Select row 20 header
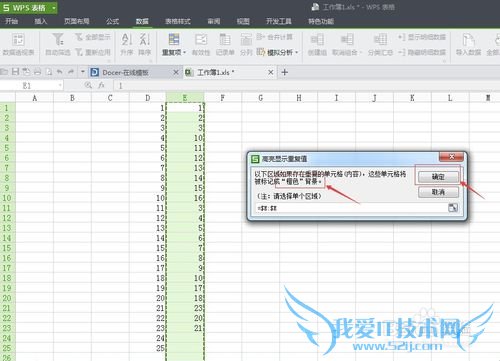Image resolution: width=500 pixels, height=361 pixels. 7,298
